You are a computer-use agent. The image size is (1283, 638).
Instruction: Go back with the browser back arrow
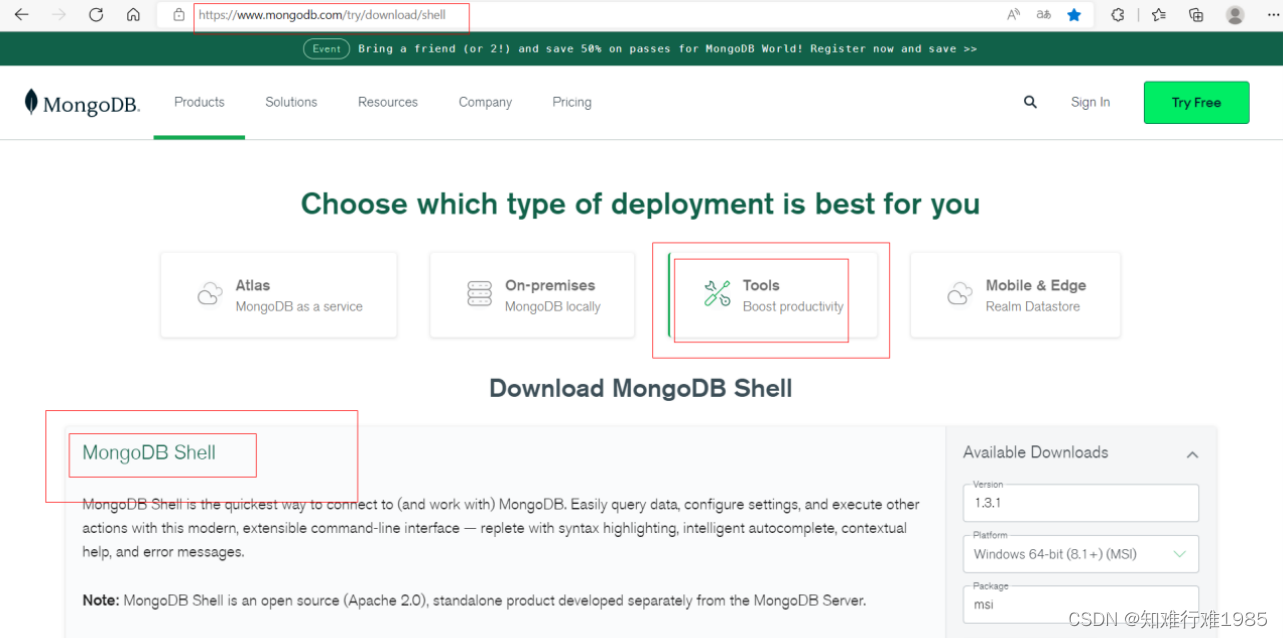click(x=21, y=15)
